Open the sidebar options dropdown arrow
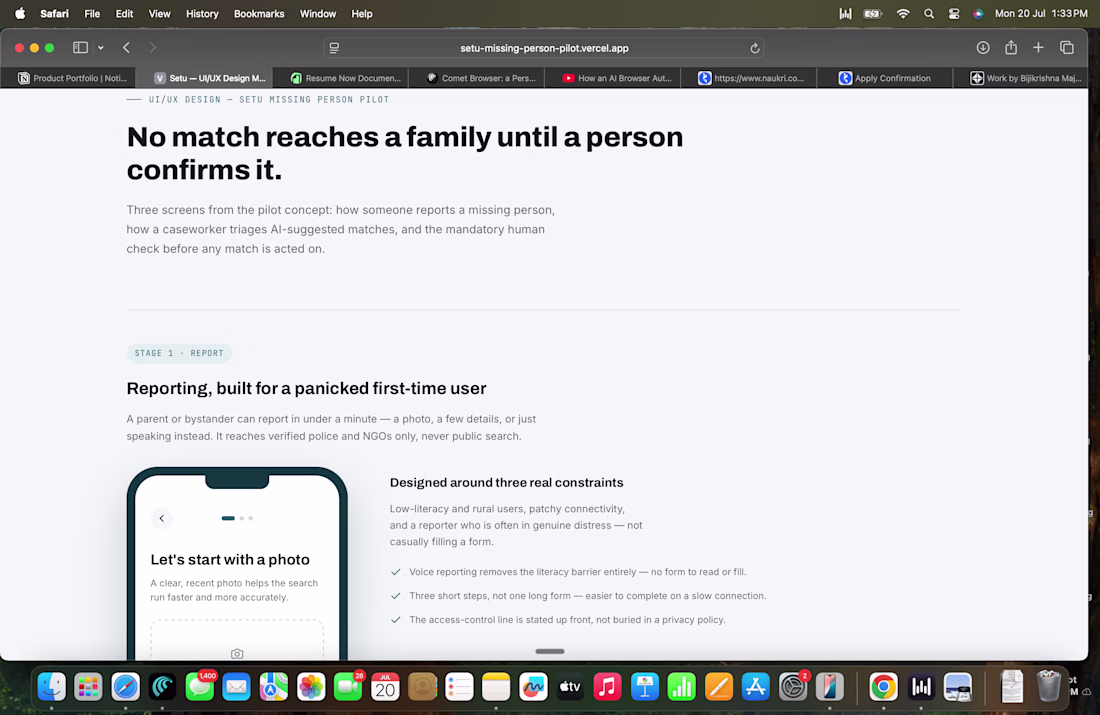 click(101, 48)
